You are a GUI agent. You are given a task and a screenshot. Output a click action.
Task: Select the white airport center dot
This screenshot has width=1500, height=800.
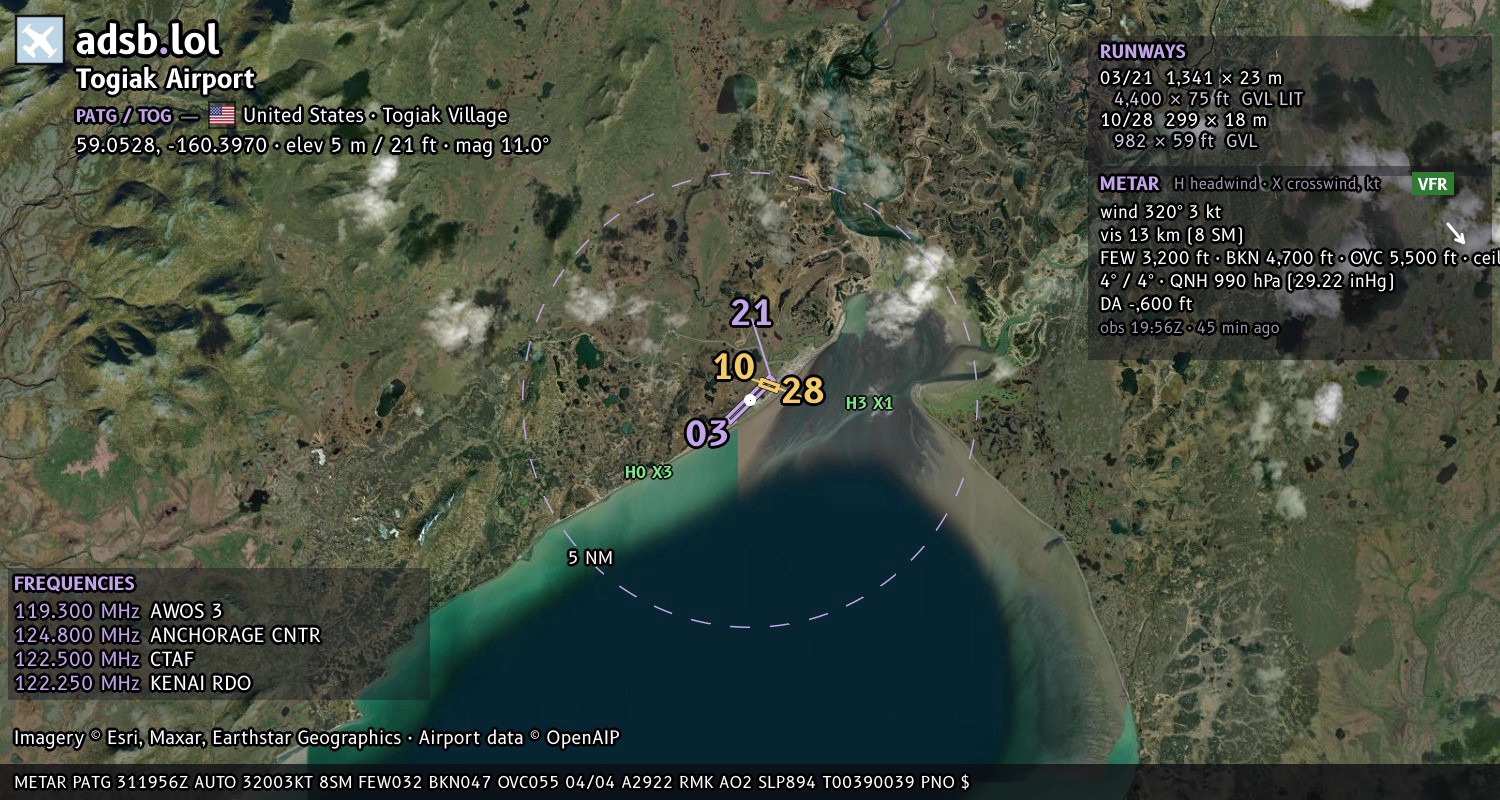(x=750, y=400)
